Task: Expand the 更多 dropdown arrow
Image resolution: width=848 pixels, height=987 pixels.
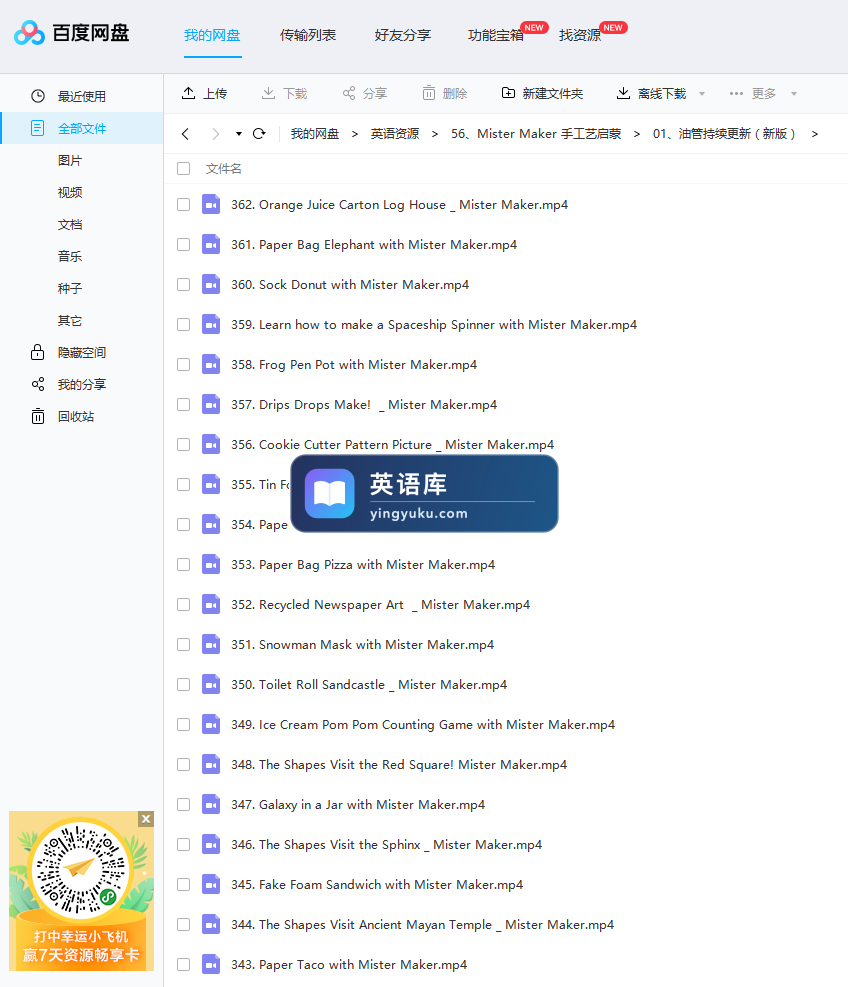Action: click(794, 94)
